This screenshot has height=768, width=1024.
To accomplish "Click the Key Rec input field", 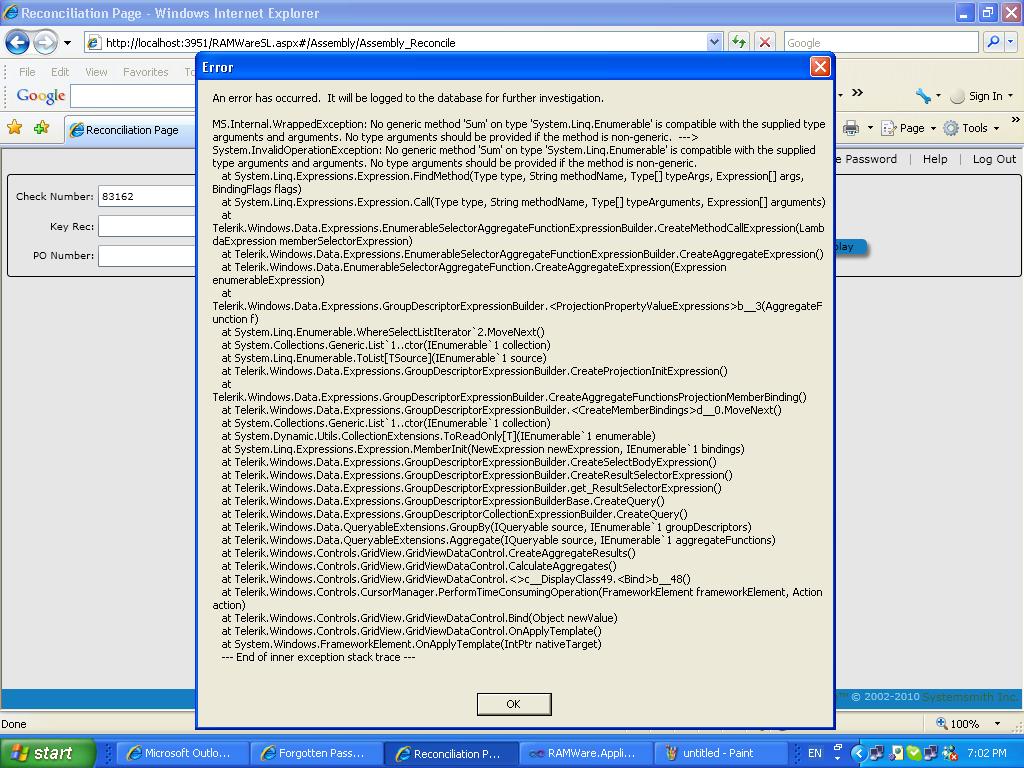I will pyautogui.click(x=148, y=226).
